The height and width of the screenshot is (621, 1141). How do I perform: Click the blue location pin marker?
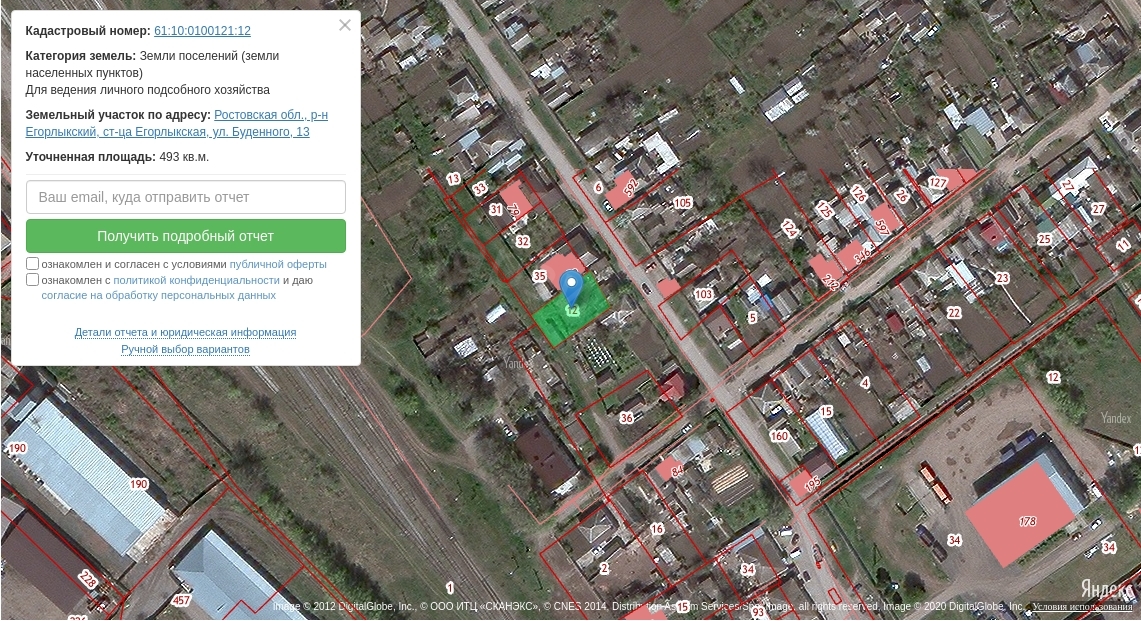point(571,286)
